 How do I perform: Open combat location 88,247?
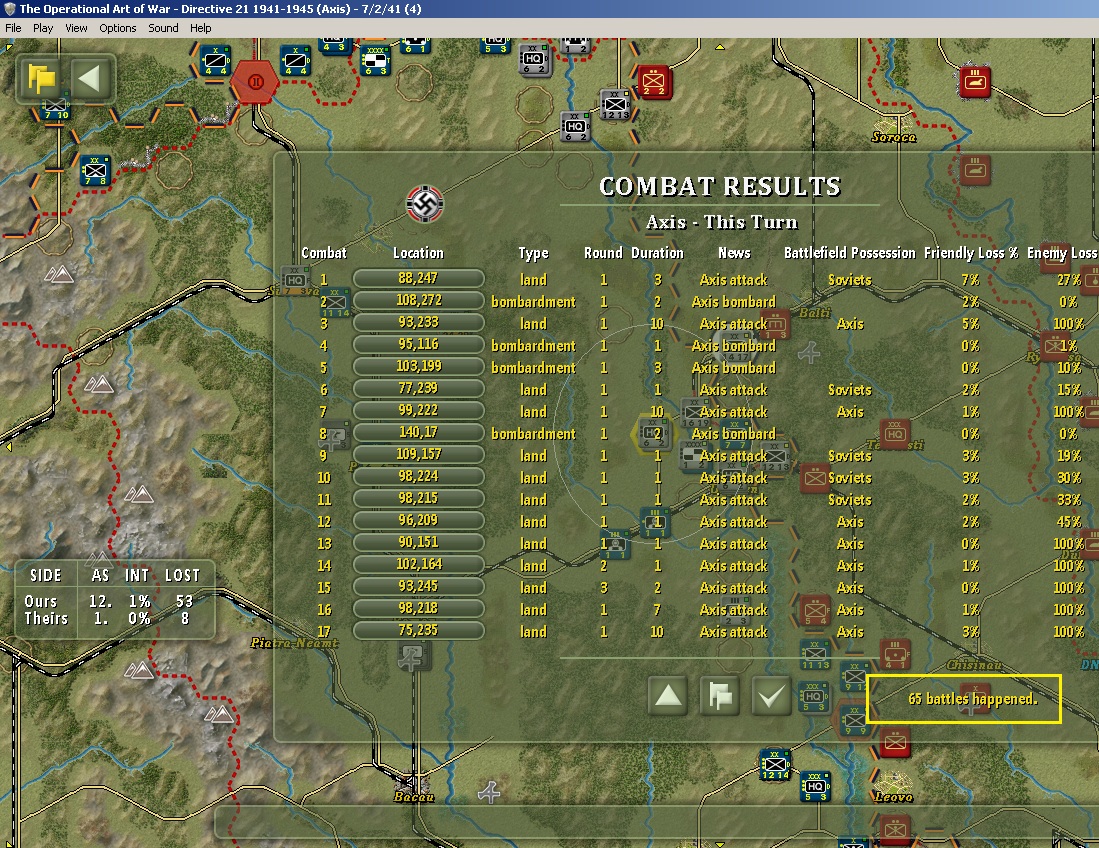point(418,278)
